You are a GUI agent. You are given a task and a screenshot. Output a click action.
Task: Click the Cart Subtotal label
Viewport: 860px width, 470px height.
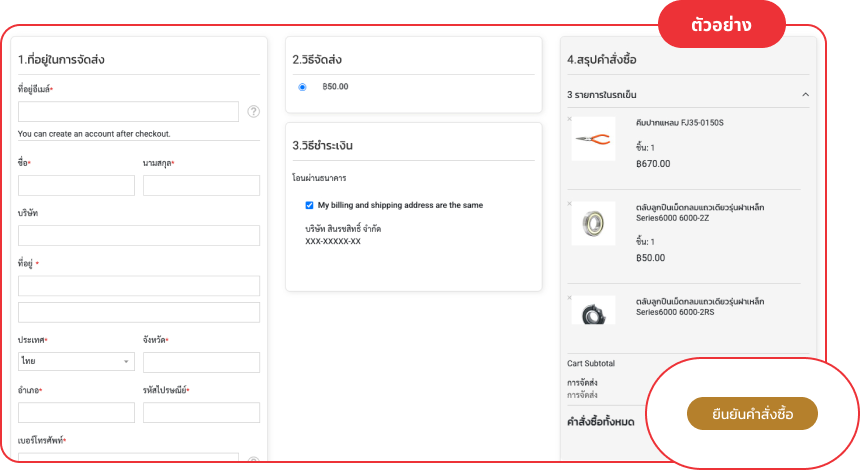591,363
